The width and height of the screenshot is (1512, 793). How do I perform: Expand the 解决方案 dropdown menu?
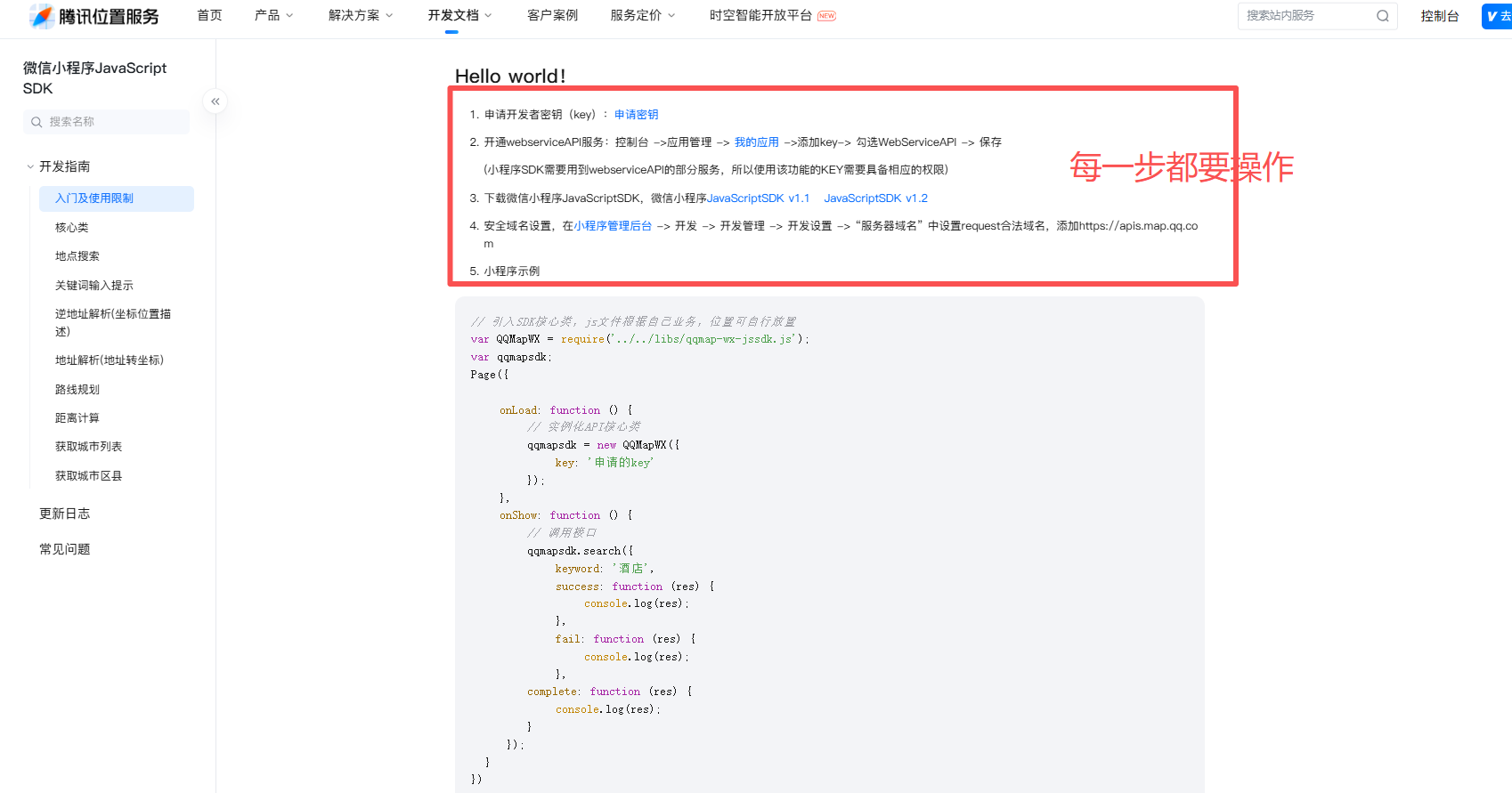click(x=361, y=15)
